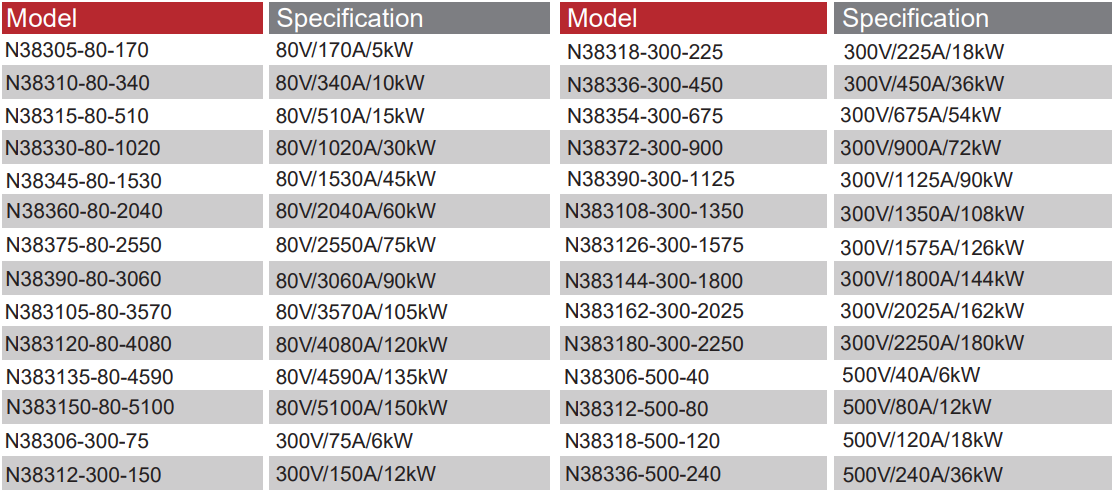The height and width of the screenshot is (492, 1114).
Task: Click specification 80V/510A/15kW
Action: 350,116
